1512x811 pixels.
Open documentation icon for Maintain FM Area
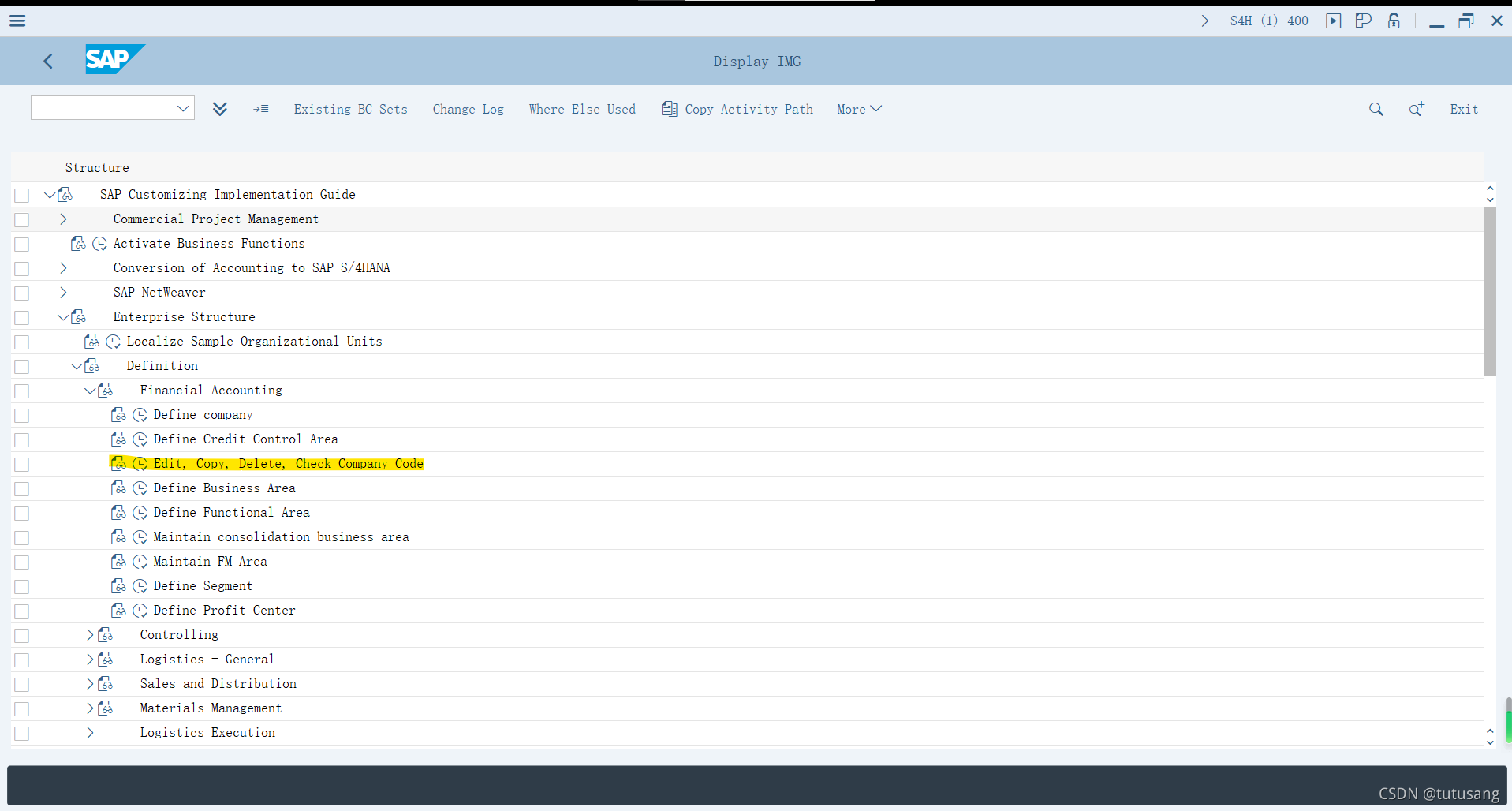(118, 562)
